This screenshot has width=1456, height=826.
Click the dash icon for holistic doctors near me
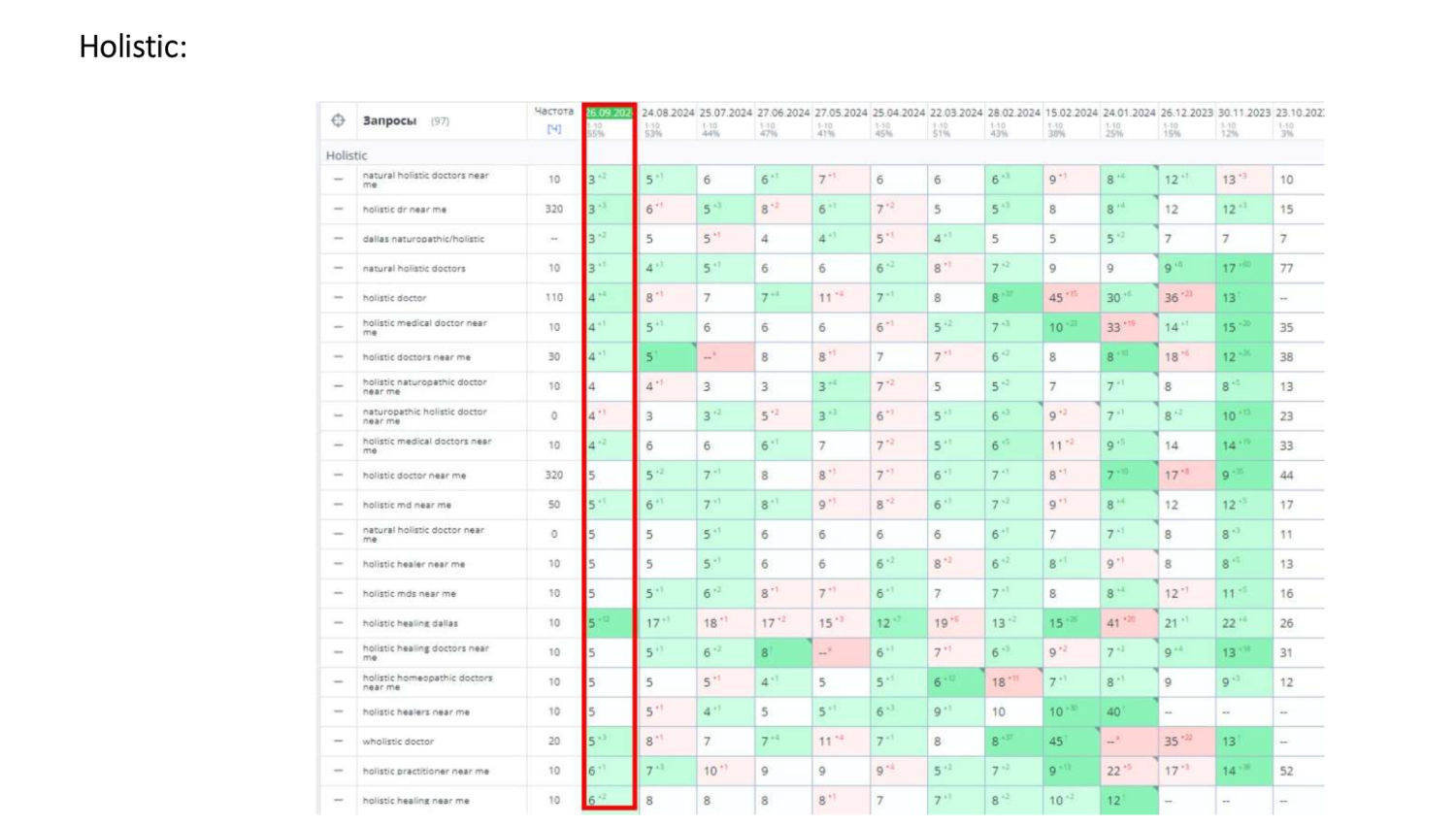tap(338, 357)
